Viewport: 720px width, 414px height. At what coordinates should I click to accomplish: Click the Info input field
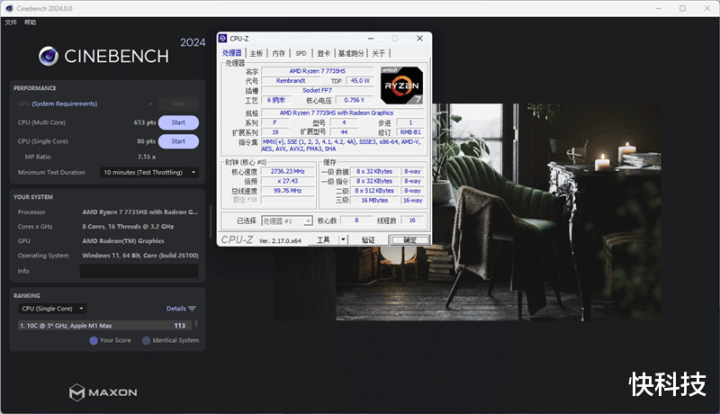click(x=139, y=271)
